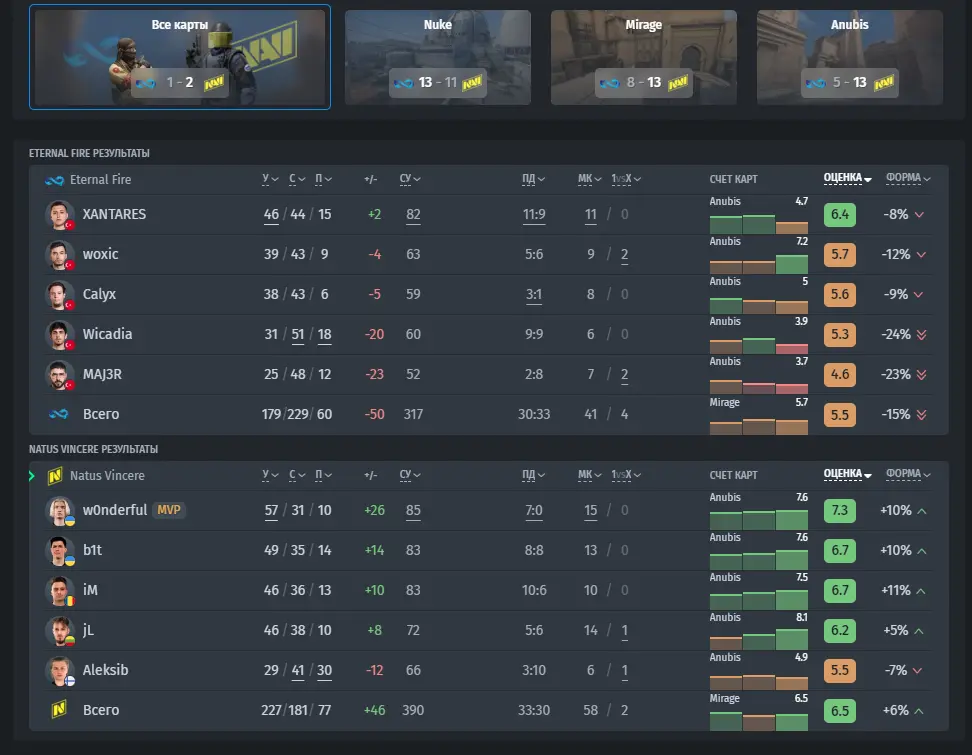Click woxic plus-minus value -4

[x=374, y=254]
